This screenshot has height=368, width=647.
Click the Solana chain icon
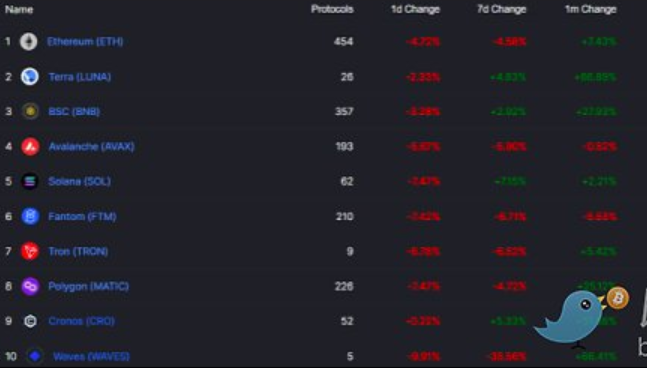coord(30,182)
